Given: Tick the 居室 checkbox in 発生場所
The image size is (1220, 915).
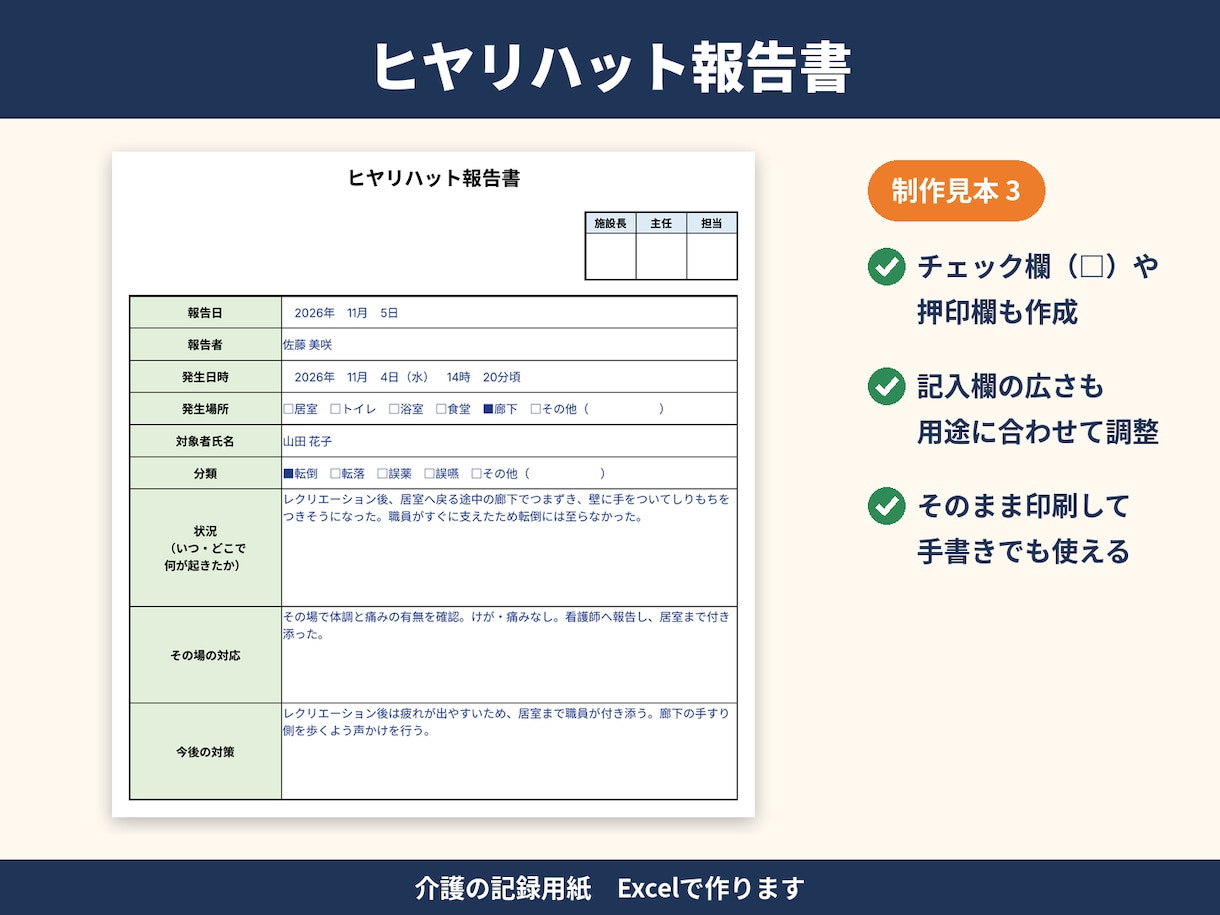Looking at the screenshot, I should click(x=289, y=409).
